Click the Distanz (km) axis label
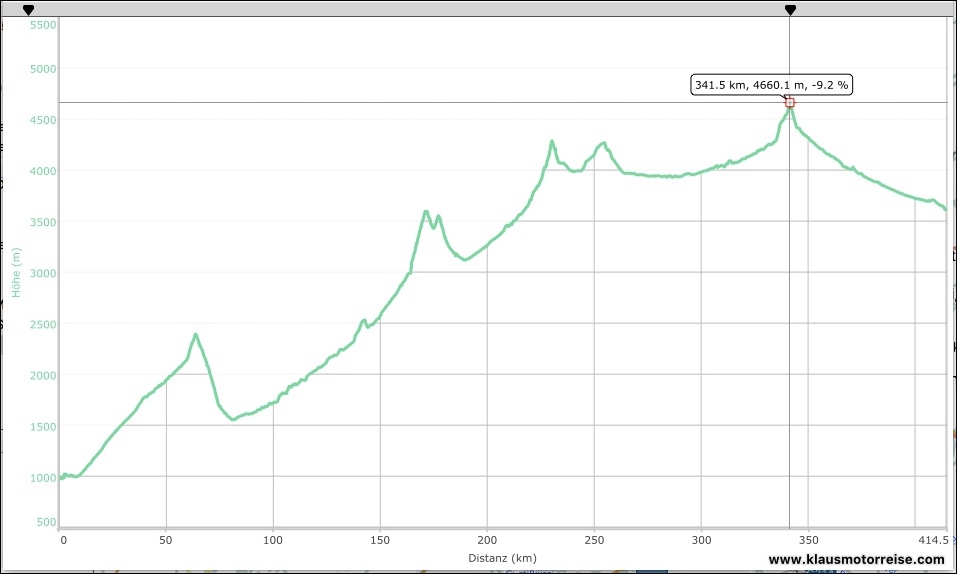 (500, 556)
